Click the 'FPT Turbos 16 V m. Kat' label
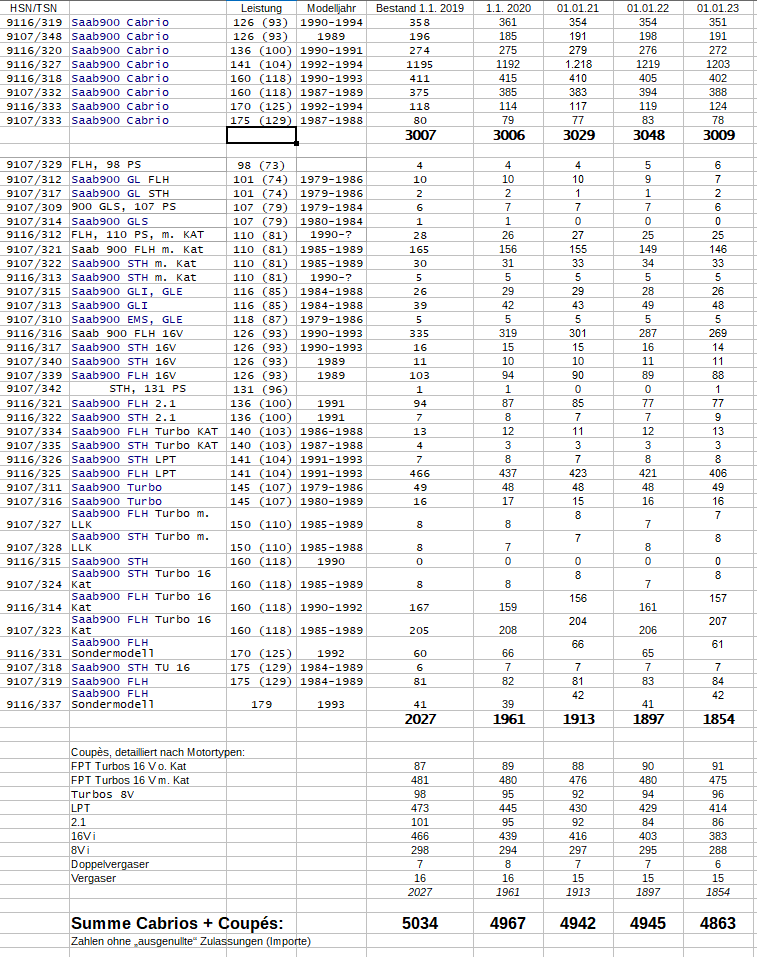Image resolution: width=757 pixels, height=957 pixels. 130,780
